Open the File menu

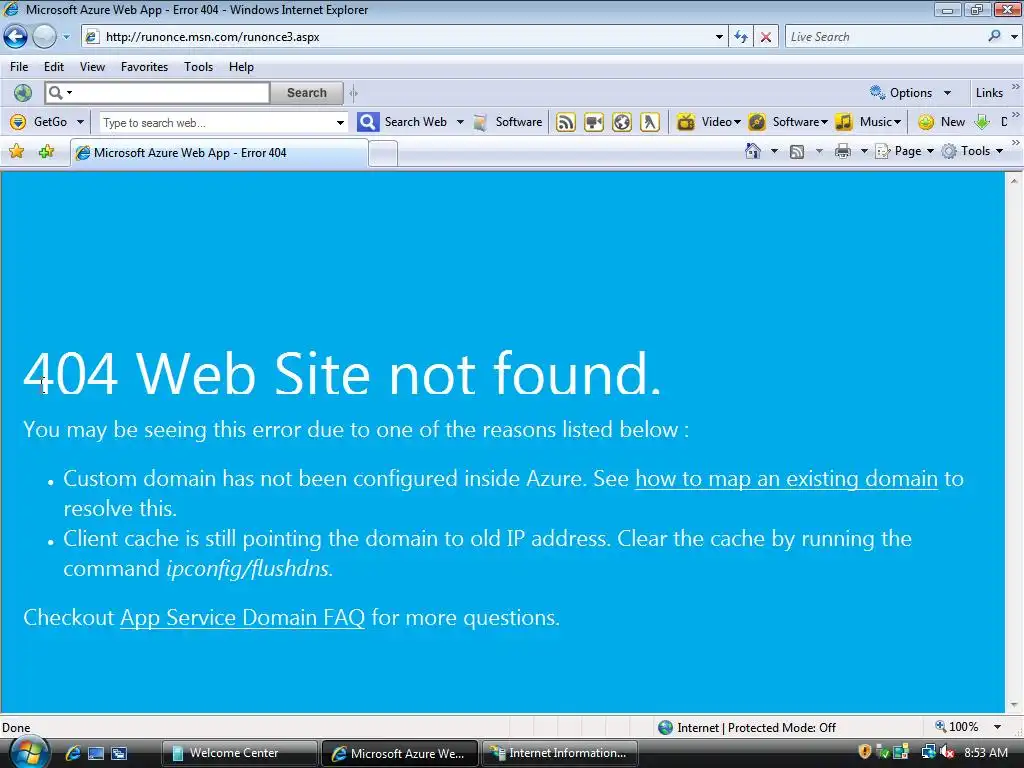[x=19, y=67]
